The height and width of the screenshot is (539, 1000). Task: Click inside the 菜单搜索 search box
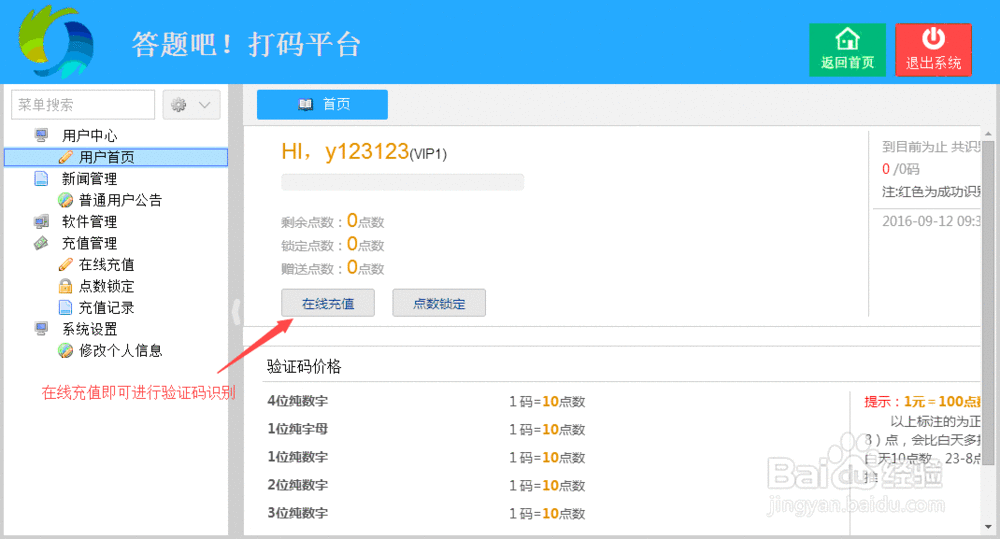tap(82, 105)
